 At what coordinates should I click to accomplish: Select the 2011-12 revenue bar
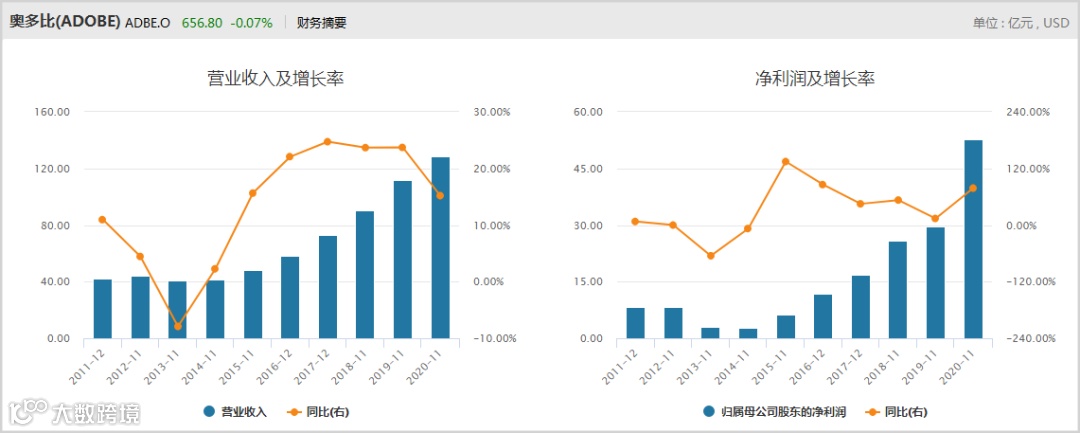(x=103, y=309)
